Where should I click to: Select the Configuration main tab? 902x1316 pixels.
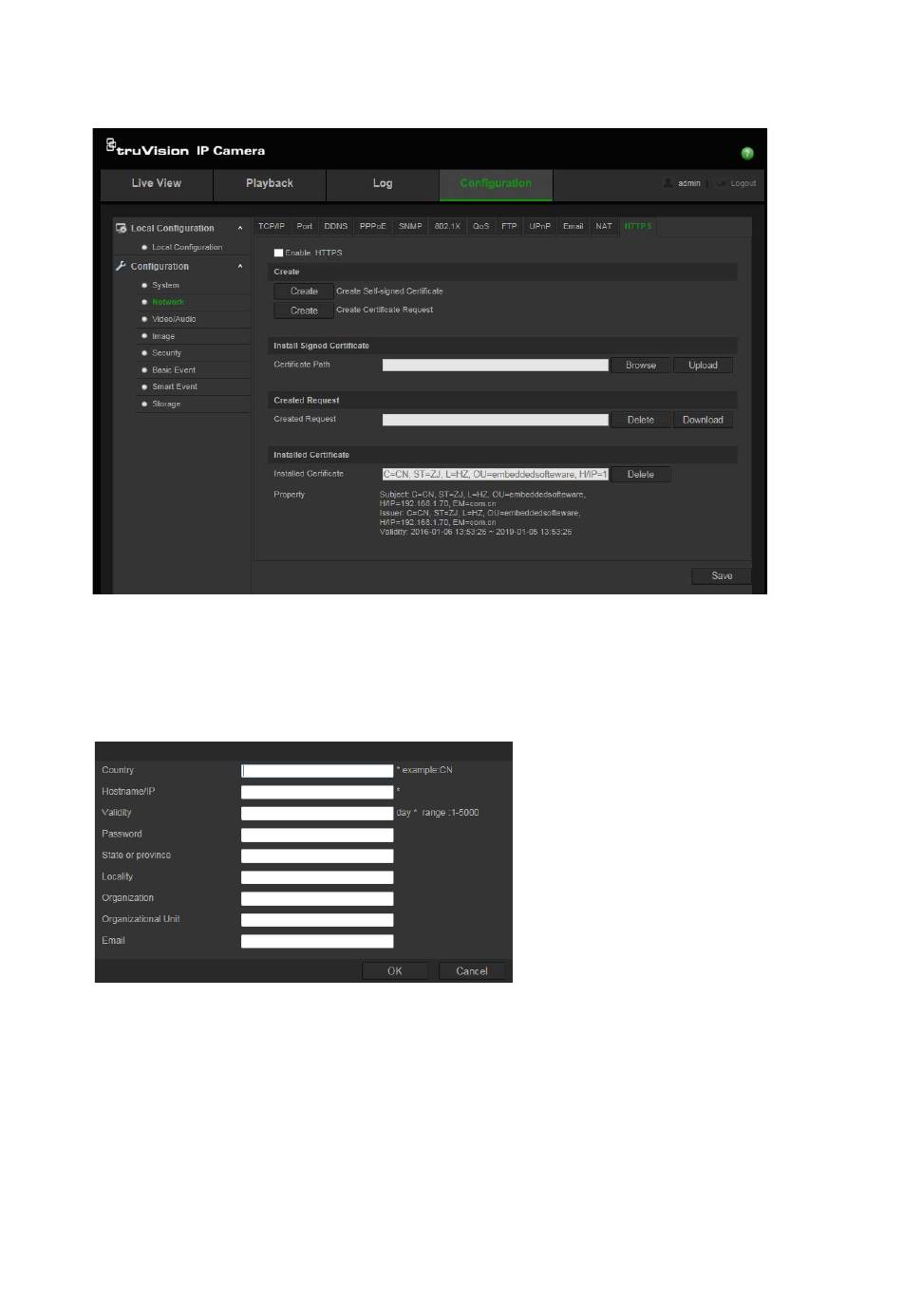[x=496, y=184]
